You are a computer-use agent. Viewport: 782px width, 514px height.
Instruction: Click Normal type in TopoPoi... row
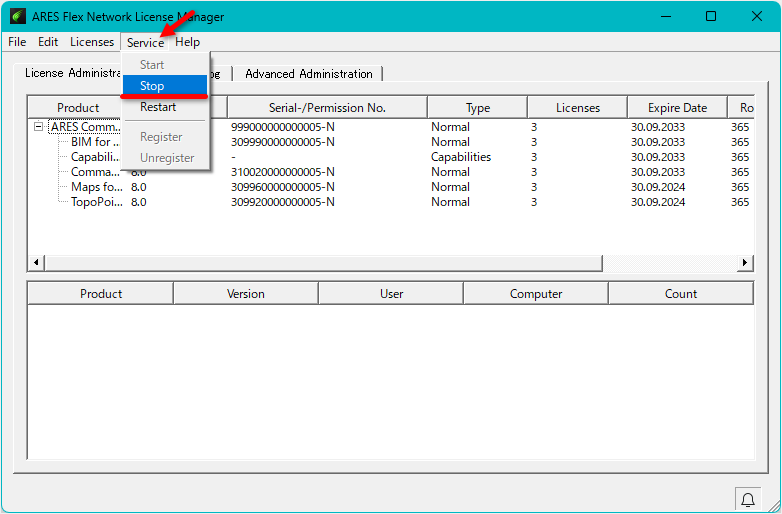coord(450,201)
